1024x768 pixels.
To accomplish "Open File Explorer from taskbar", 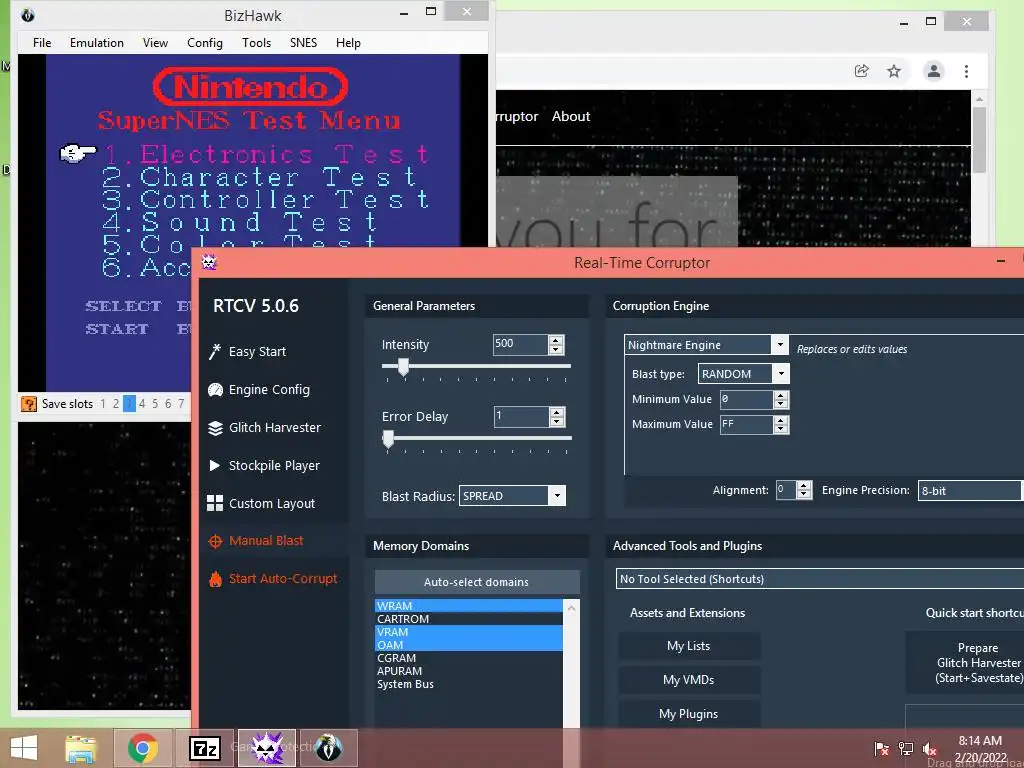I will pos(81,748).
